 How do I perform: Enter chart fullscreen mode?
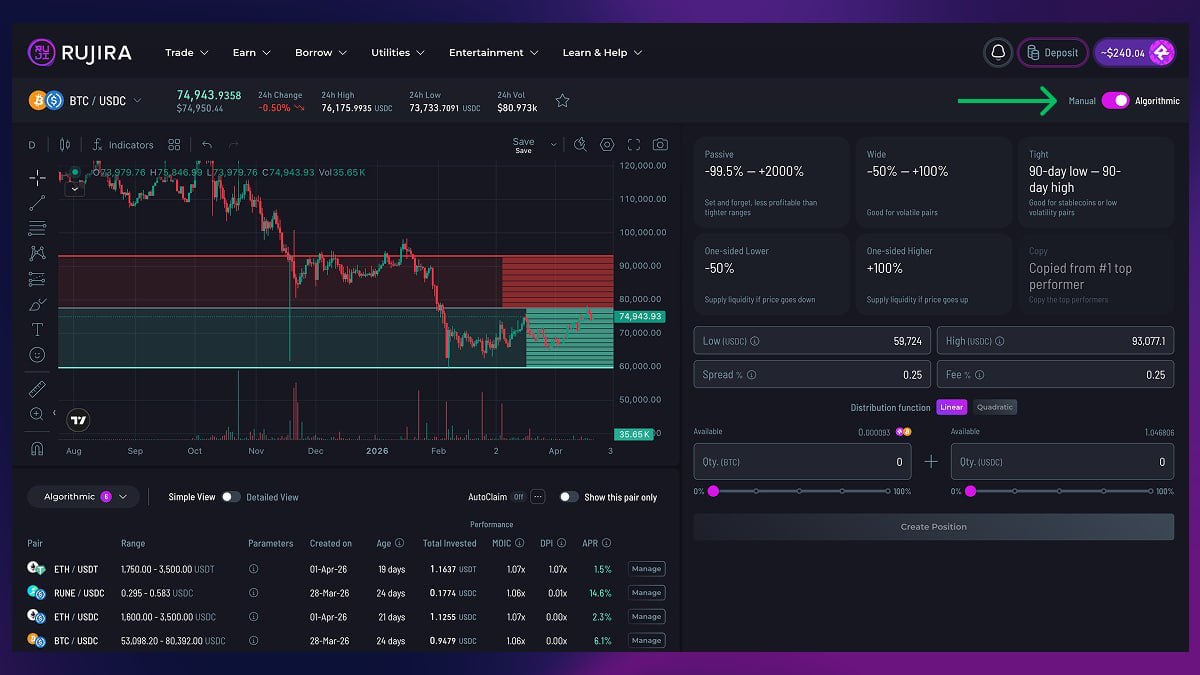(x=633, y=145)
